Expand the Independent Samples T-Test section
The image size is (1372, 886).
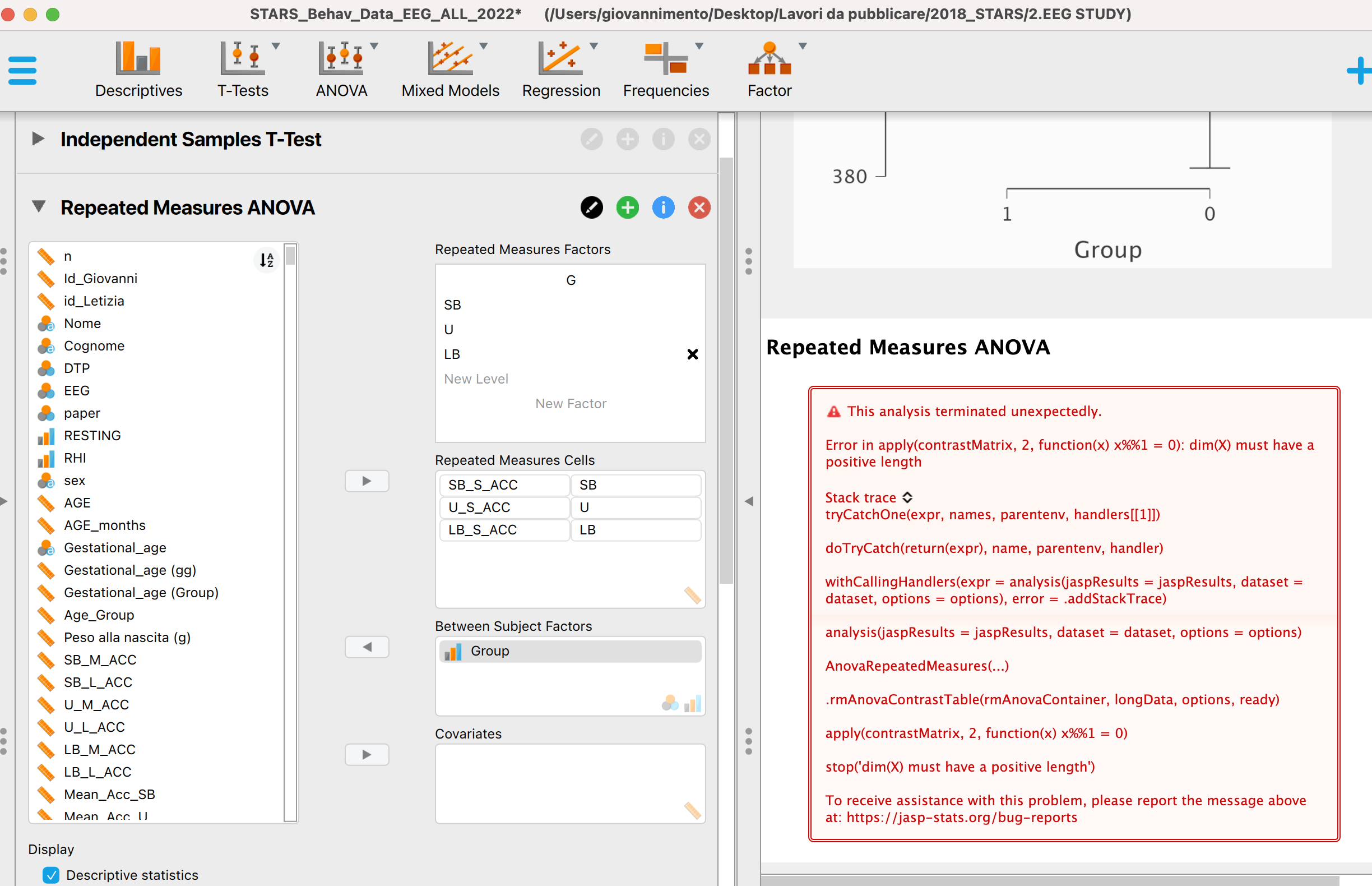(38, 139)
